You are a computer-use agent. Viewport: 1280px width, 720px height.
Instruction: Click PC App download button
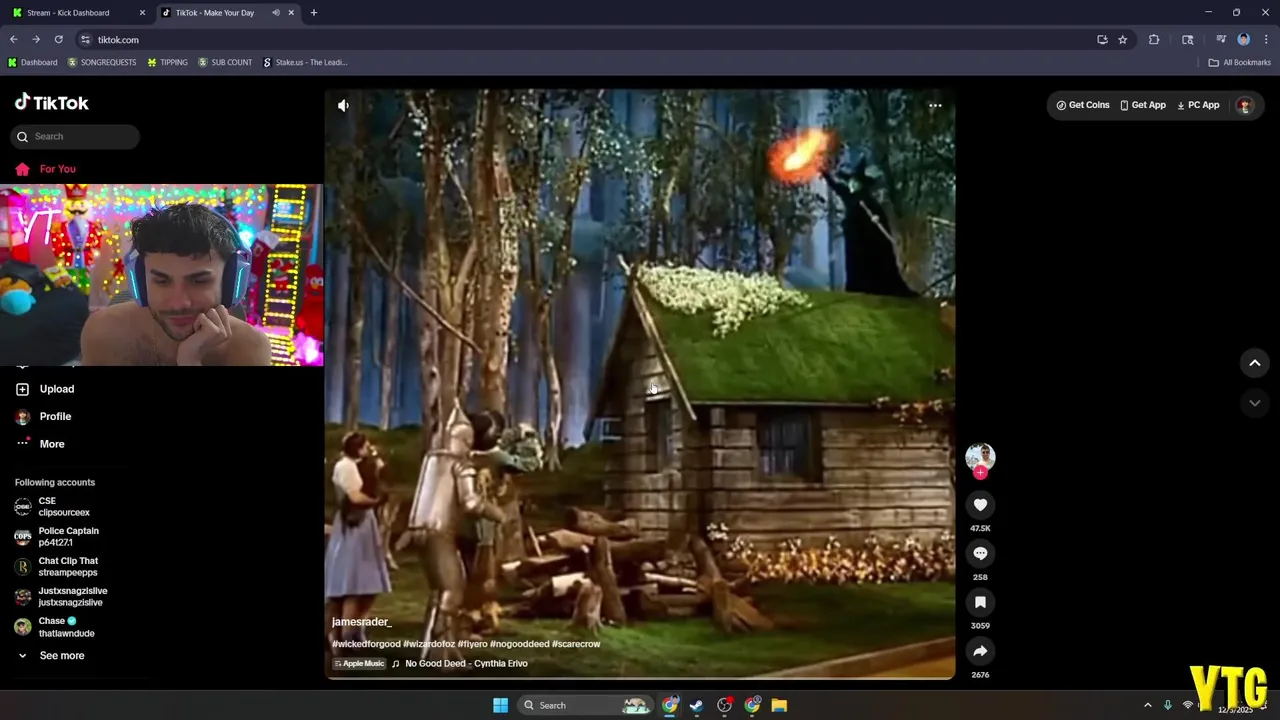click(x=1198, y=105)
